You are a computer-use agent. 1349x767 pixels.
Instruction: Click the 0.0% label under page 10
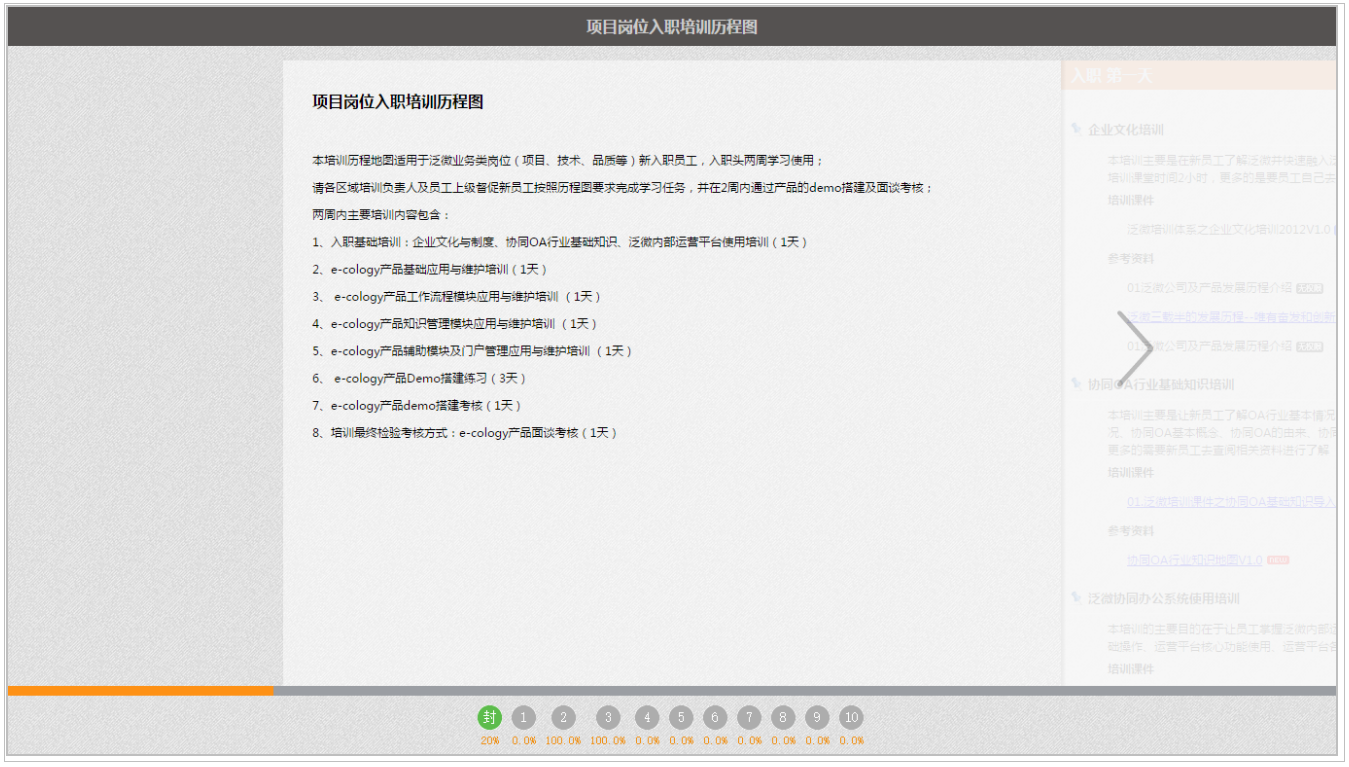coord(851,741)
